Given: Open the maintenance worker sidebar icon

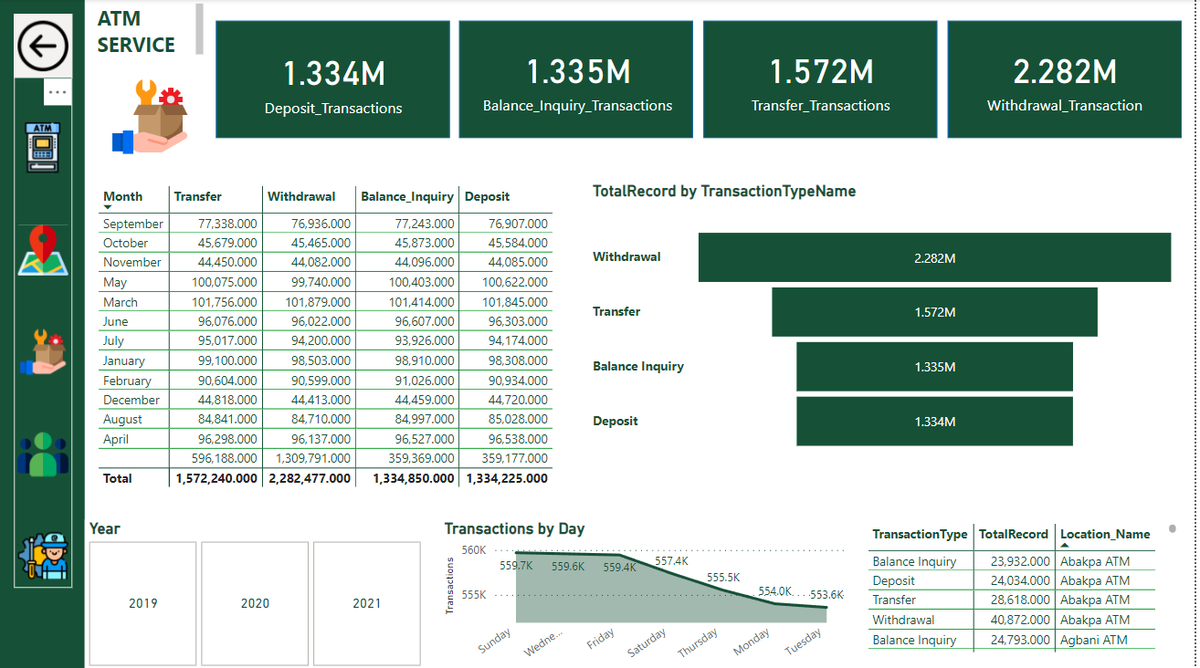Looking at the screenshot, I should (43, 558).
